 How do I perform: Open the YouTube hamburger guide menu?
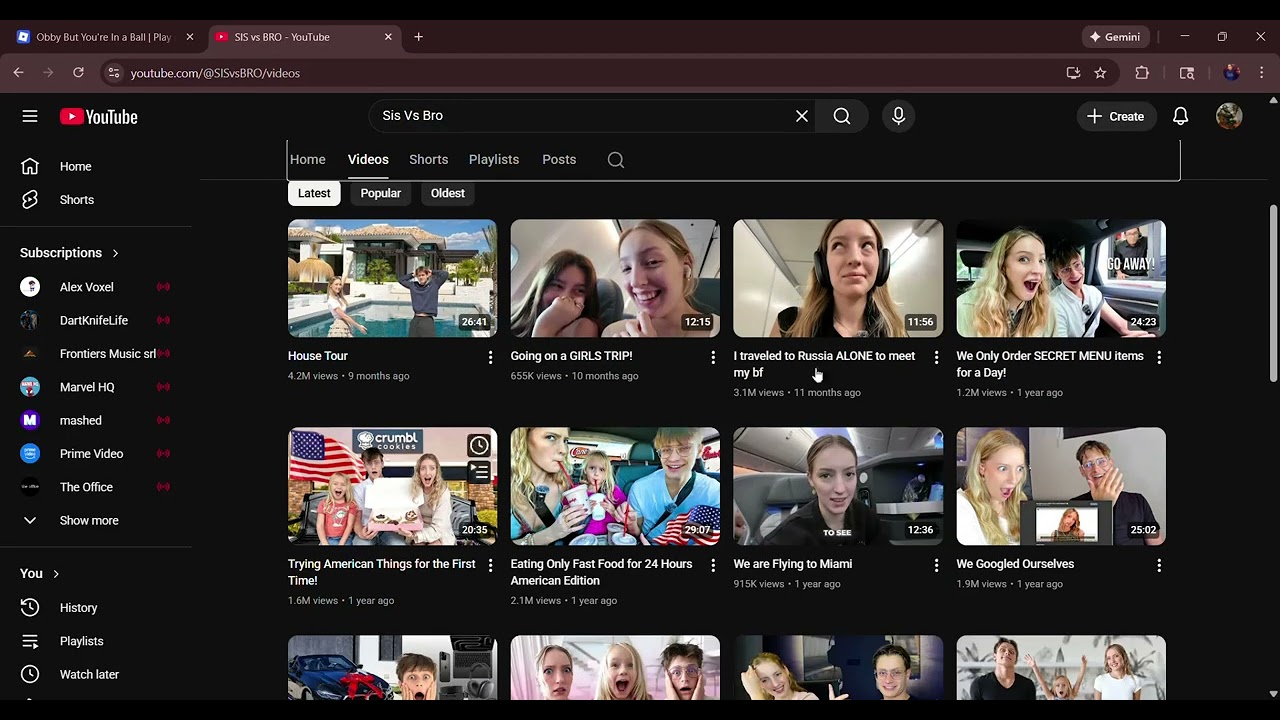(30, 116)
